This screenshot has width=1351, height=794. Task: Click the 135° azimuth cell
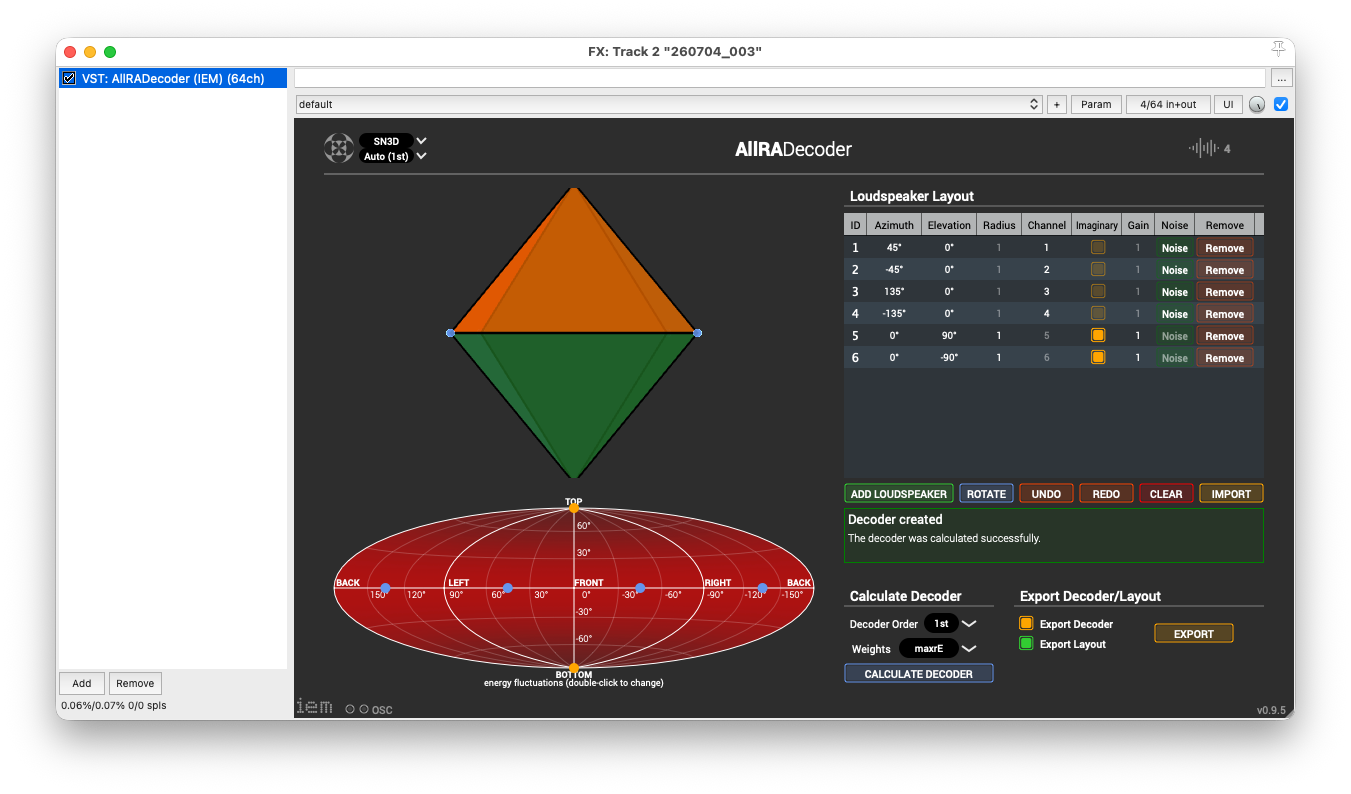[894, 292]
